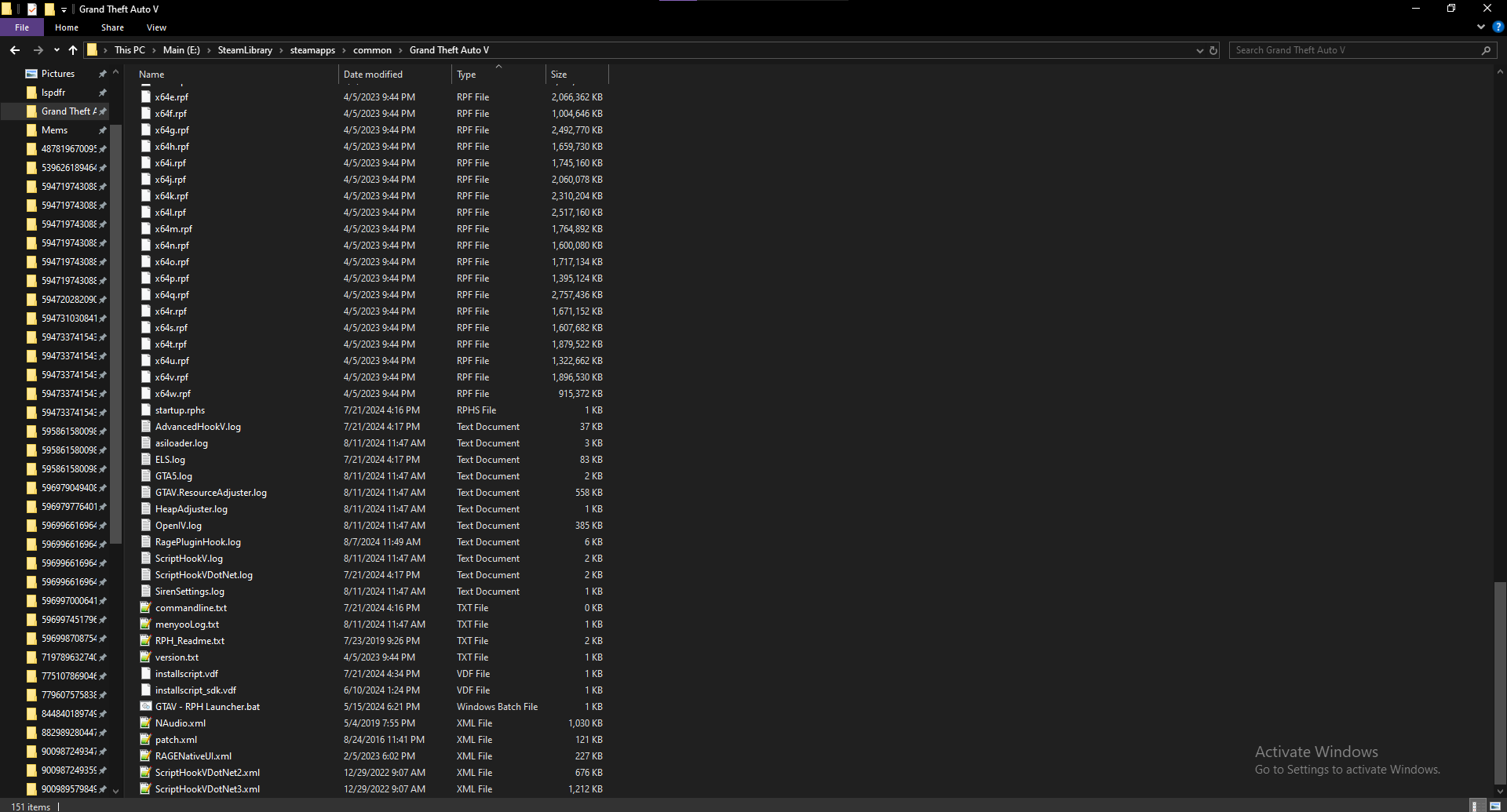Select Mems folder in the navigation pane
Screen dimensions: 1507x812
(55, 130)
